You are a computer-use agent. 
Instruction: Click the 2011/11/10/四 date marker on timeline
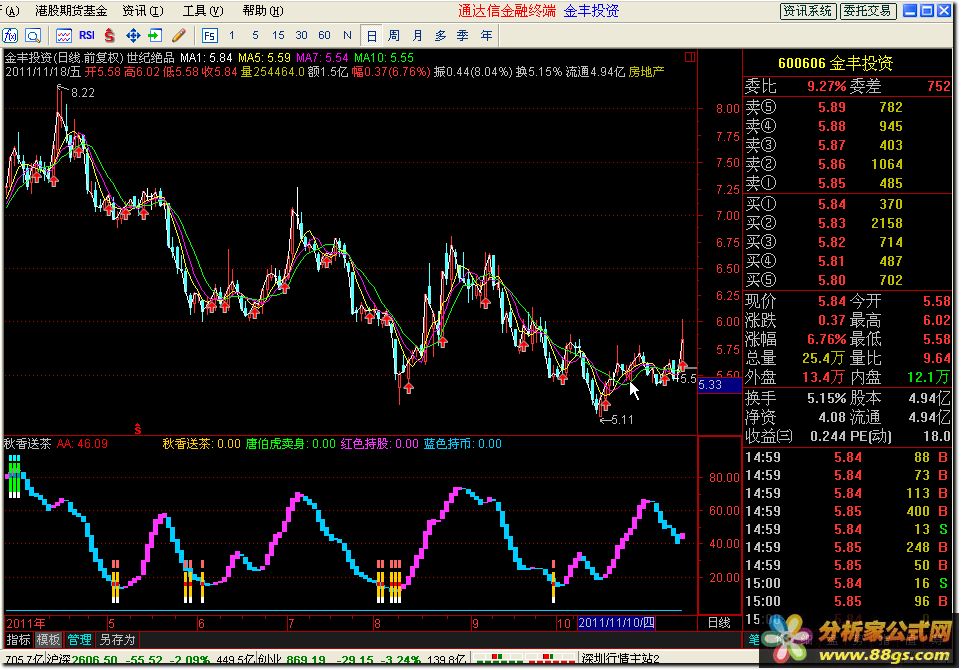pyautogui.click(x=617, y=623)
